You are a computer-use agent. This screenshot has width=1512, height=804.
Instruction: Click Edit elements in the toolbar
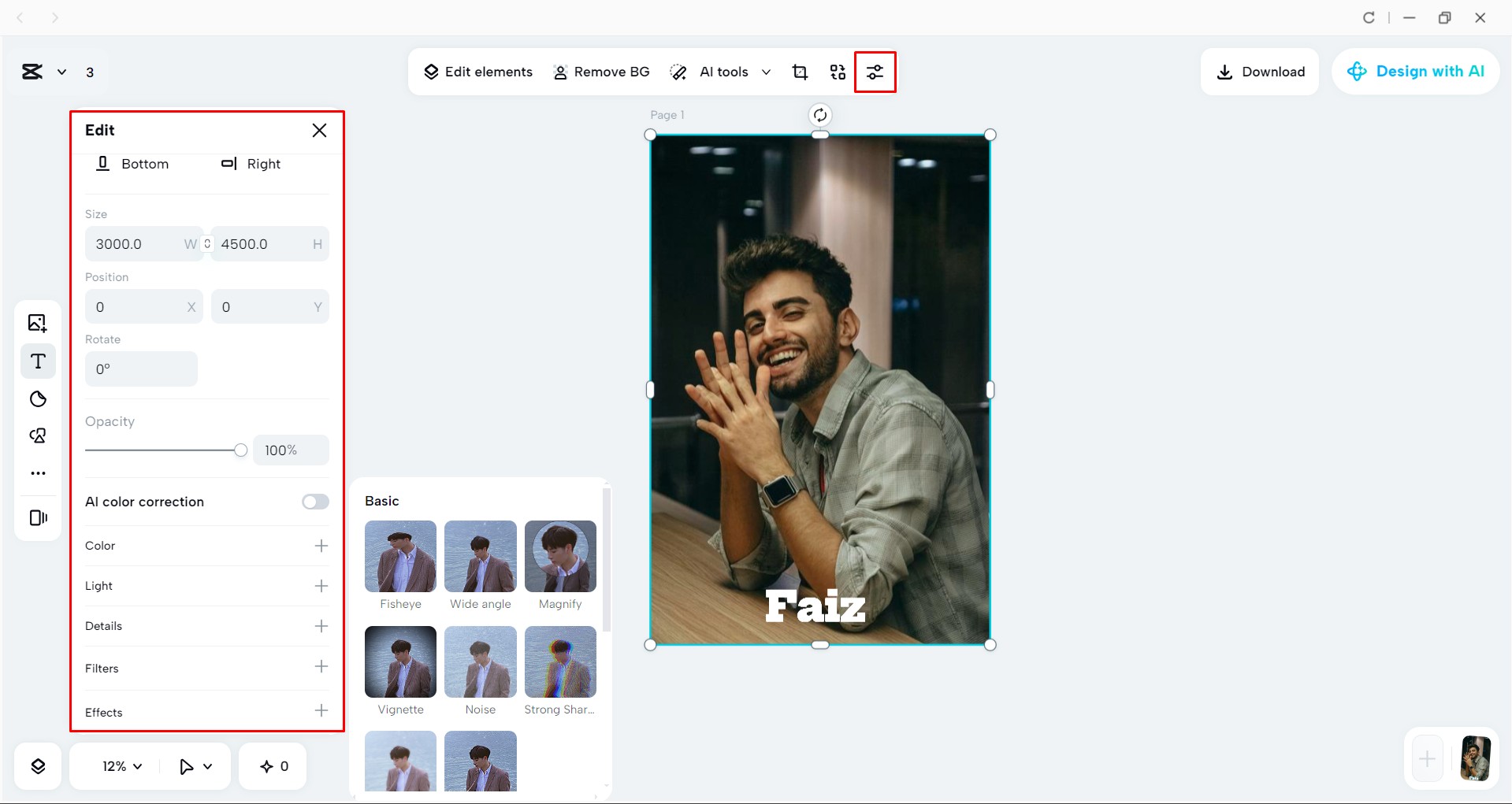477,72
